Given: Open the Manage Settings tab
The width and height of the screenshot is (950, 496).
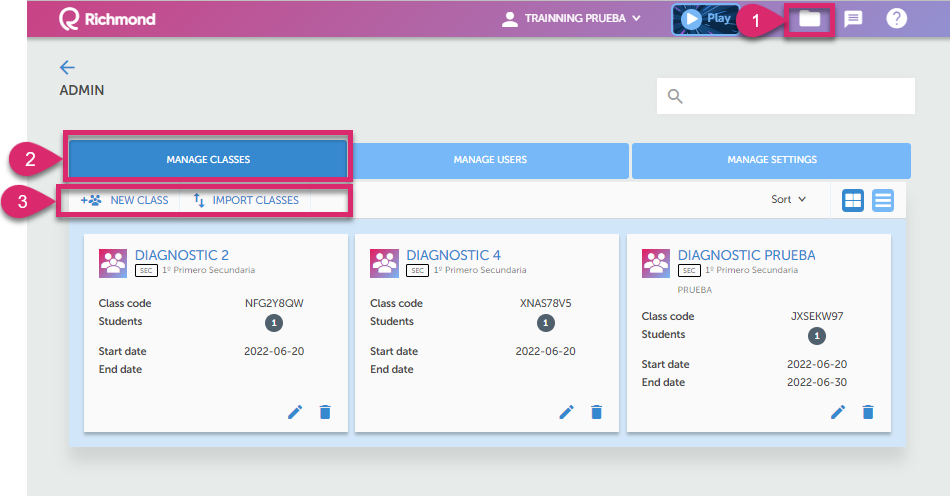Looking at the screenshot, I should (771, 160).
